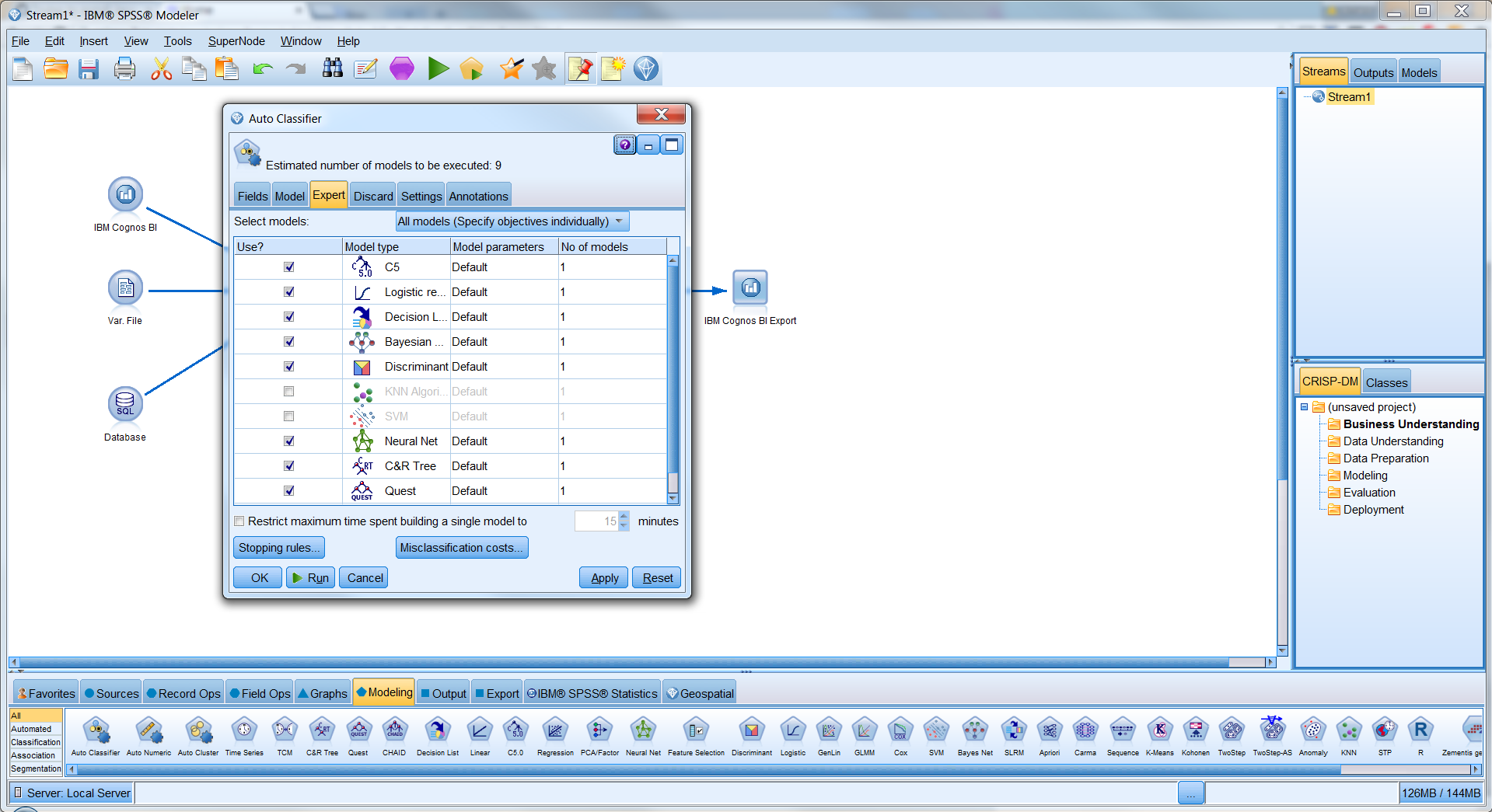Uncheck the Quest model checkbox

coord(289,491)
